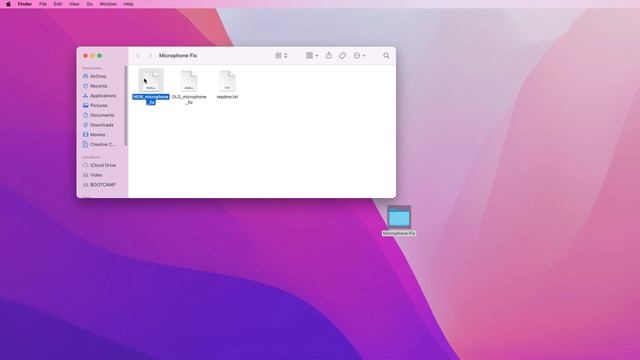Screen dimensions: 640x360
Task: Open the Apple menu
Action: point(8,4)
